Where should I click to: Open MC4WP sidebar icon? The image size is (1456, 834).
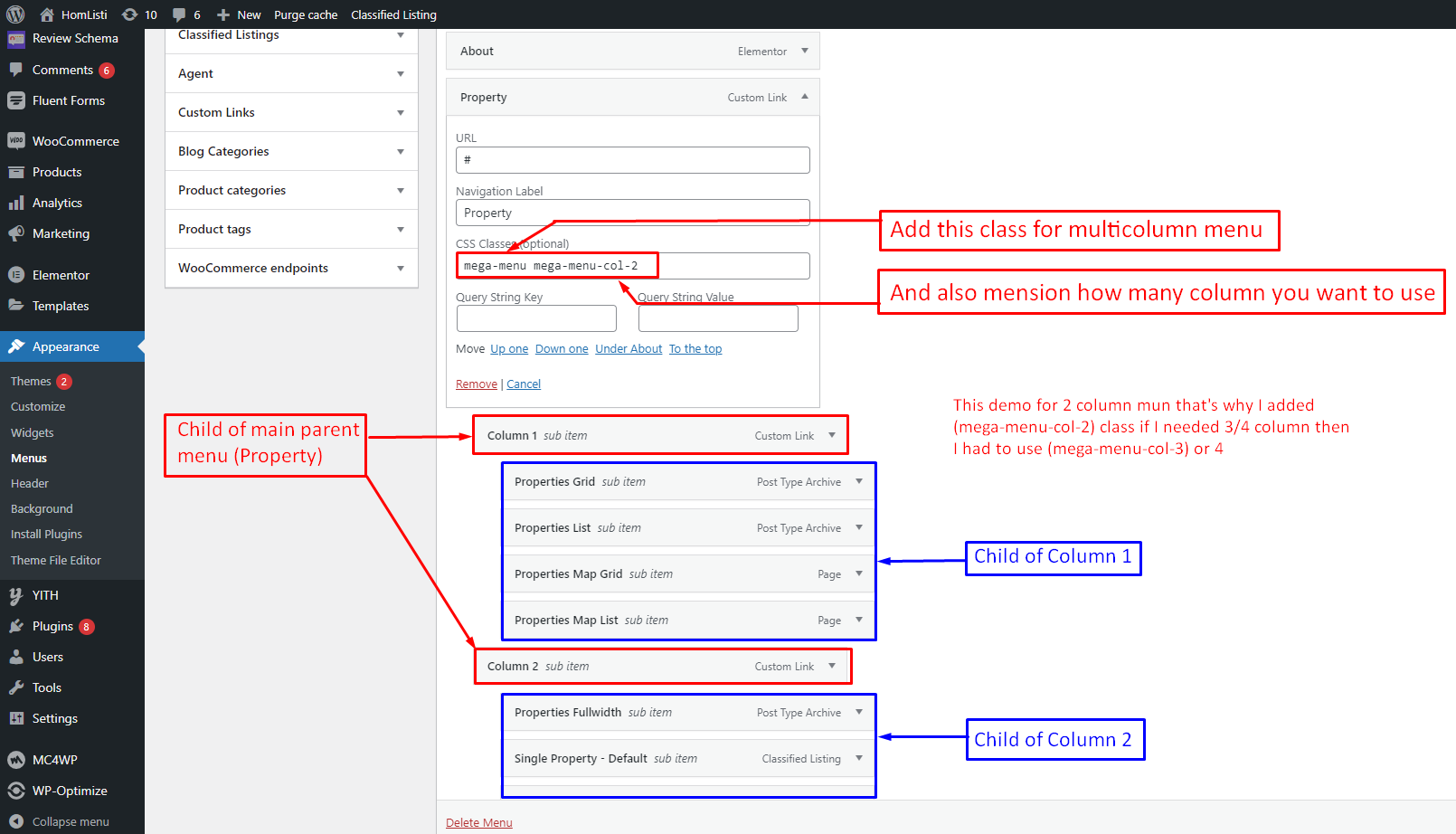click(16, 760)
